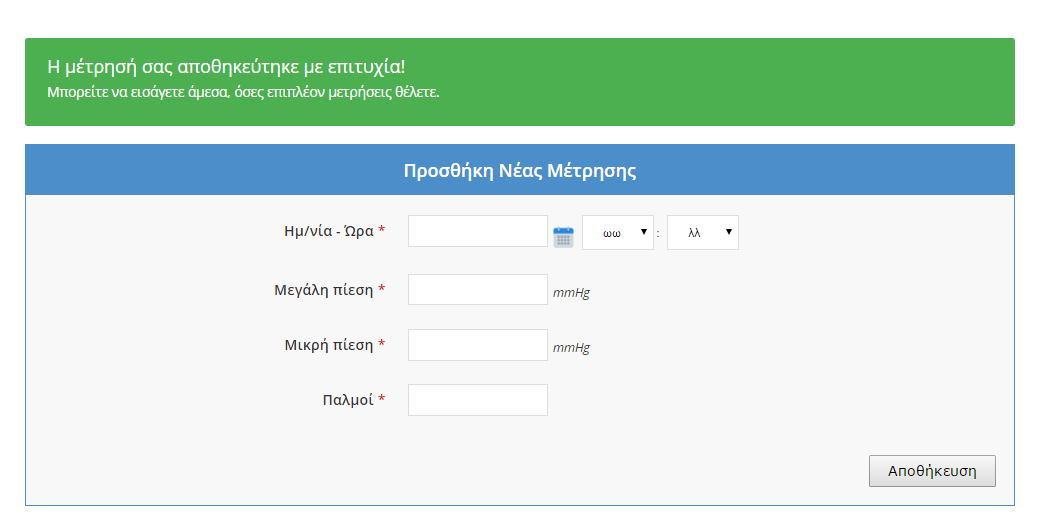Focus the Μικρή πίεση input box
Viewport: 1059px width, 527px height.
477,345
